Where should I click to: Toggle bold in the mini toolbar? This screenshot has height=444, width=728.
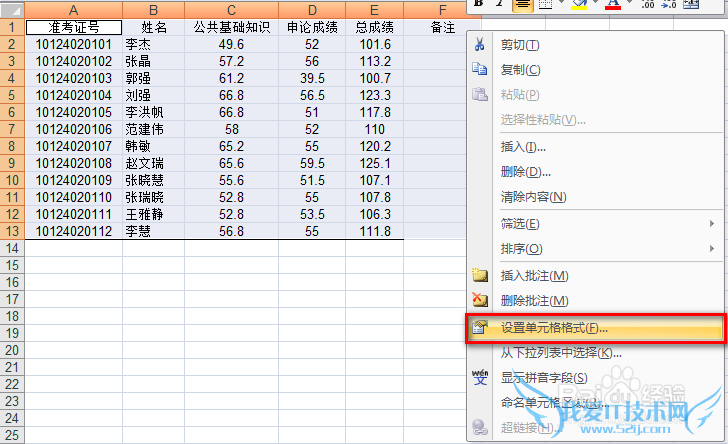tap(479, 4)
